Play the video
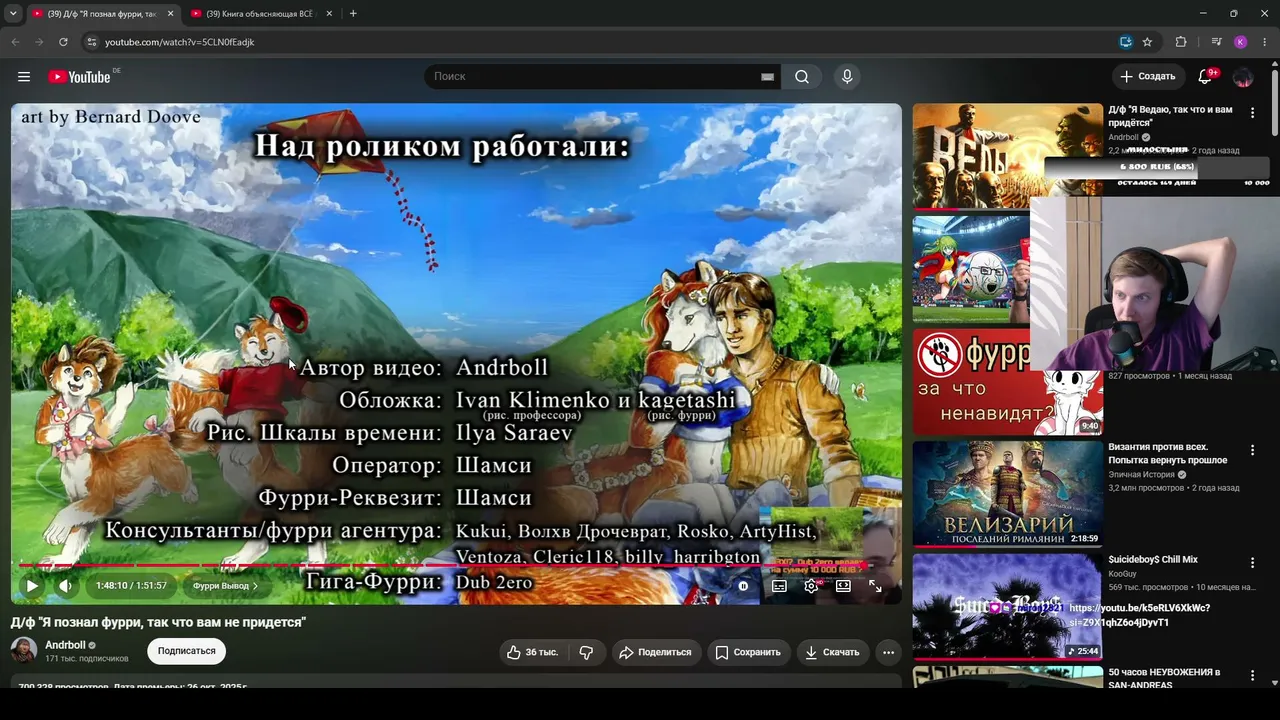 pyautogui.click(x=32, y=586)
